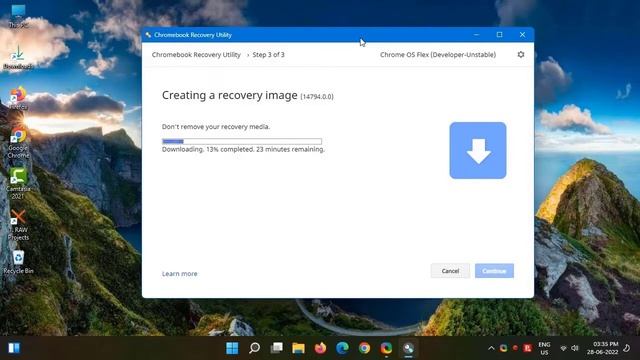Click the Creating a recovery image heading

pyautogui.click(x=229, y=95)
